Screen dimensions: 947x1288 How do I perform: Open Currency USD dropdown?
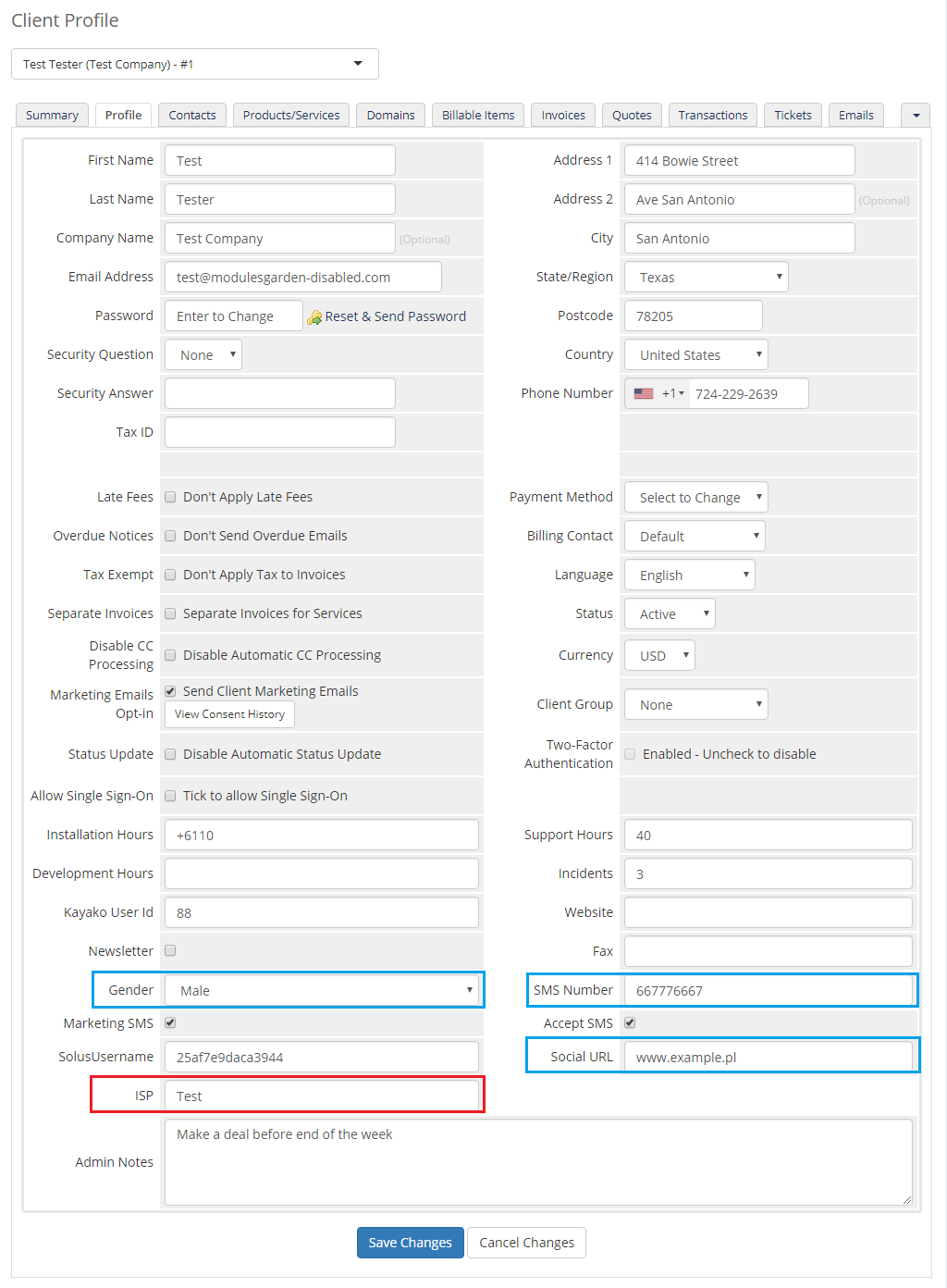pyautogui.click(x=659, y=655)
